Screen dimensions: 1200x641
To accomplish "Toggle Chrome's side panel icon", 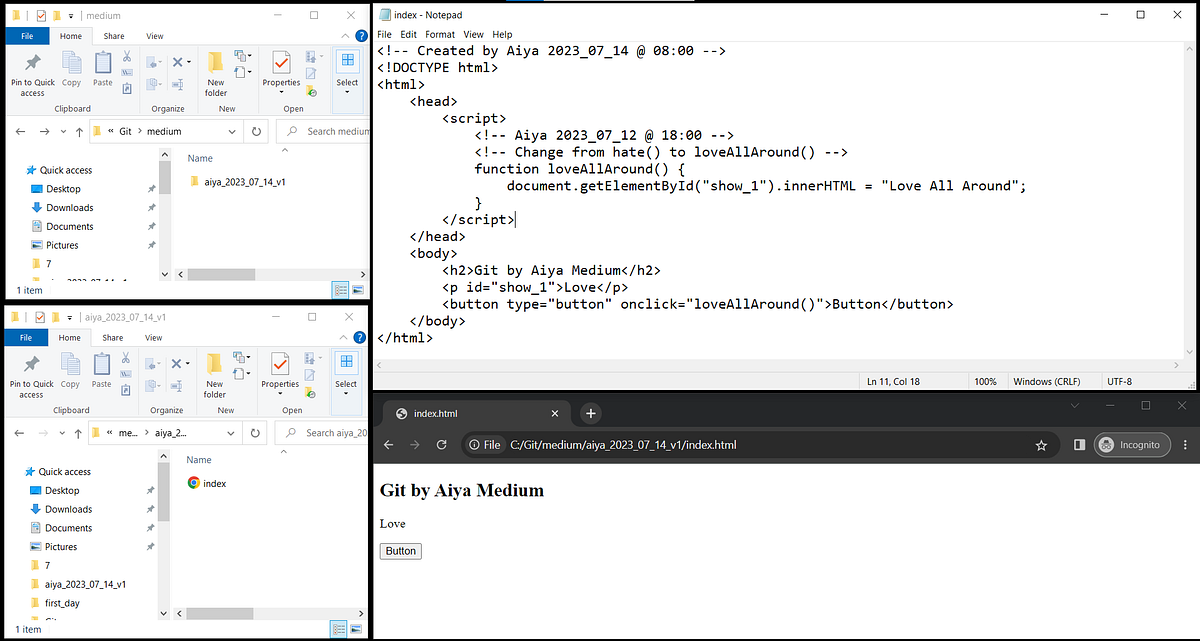I will pyautogui.click(x=1080, y=445).
